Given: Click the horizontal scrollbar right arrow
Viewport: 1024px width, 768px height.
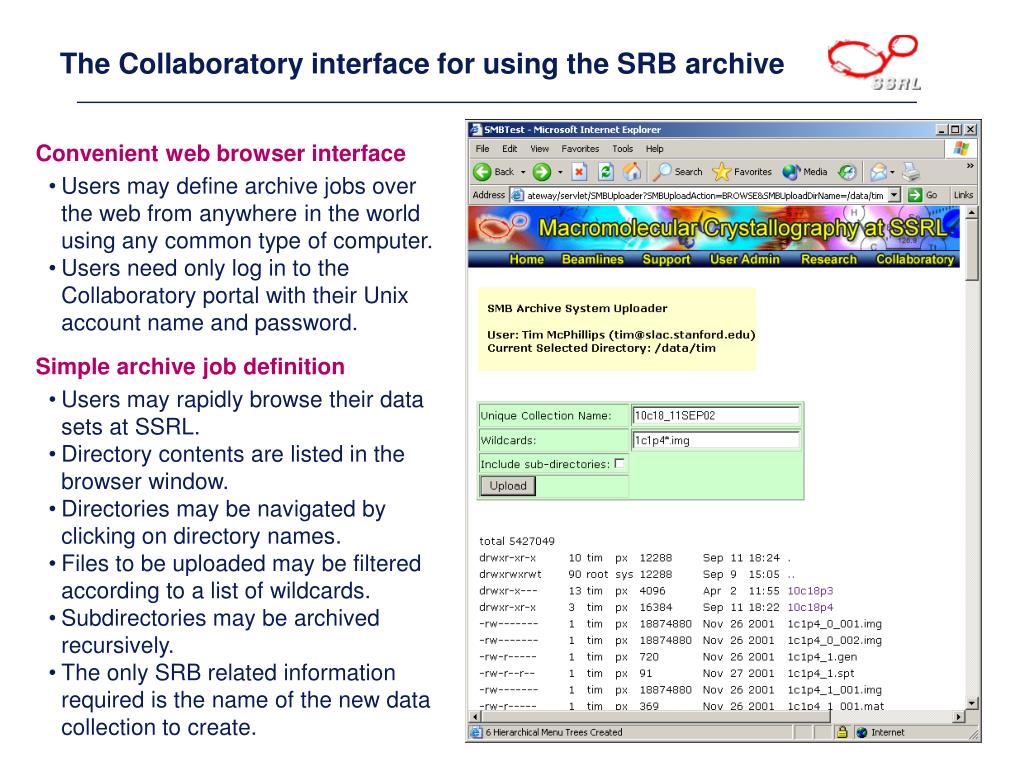Looking at the screenshot, I should [959, 716].
